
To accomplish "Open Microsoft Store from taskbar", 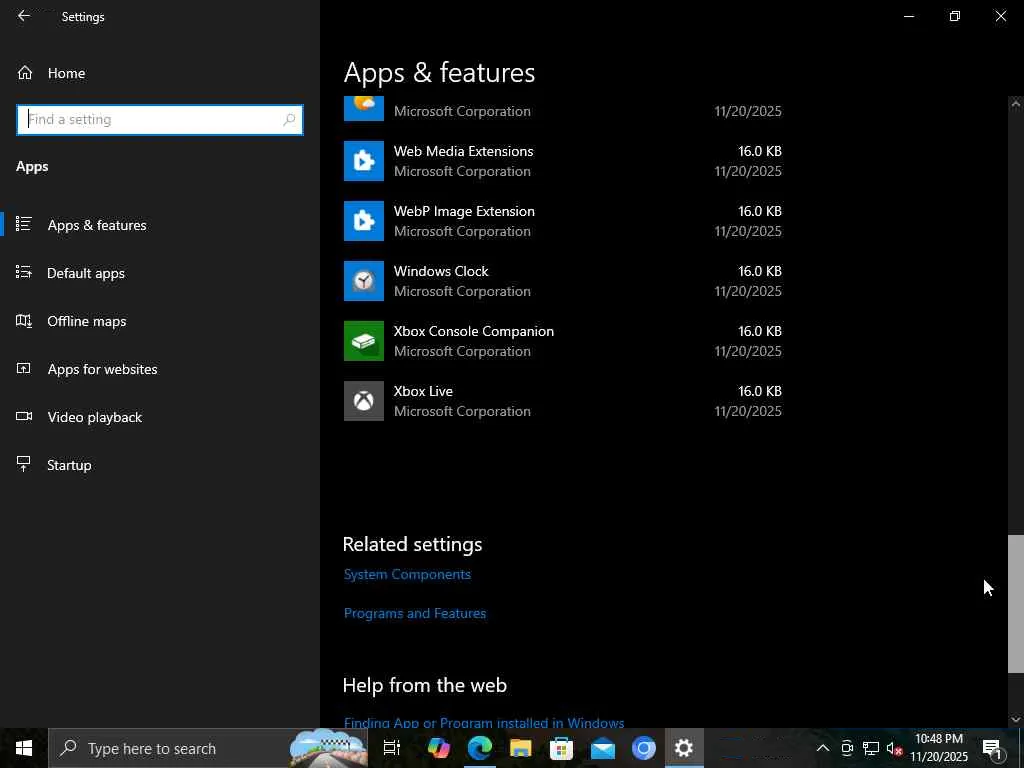I will pos(561,748).
